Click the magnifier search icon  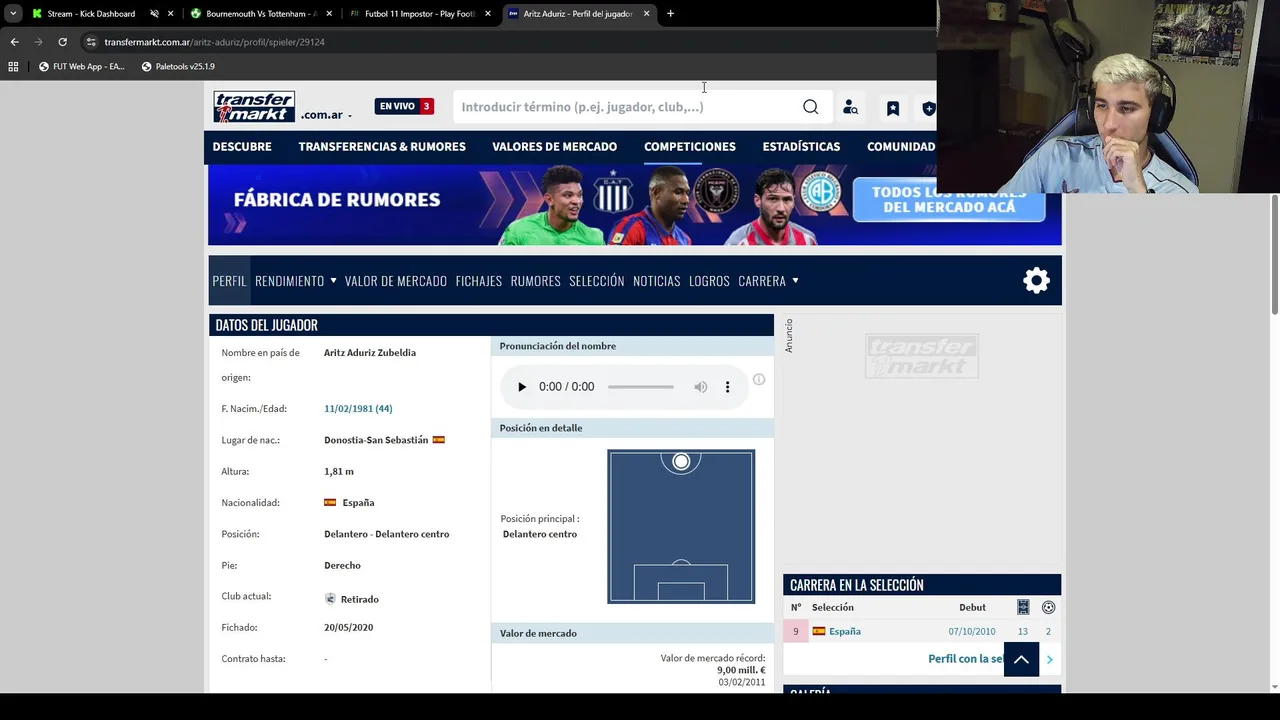tap(810, 107)
